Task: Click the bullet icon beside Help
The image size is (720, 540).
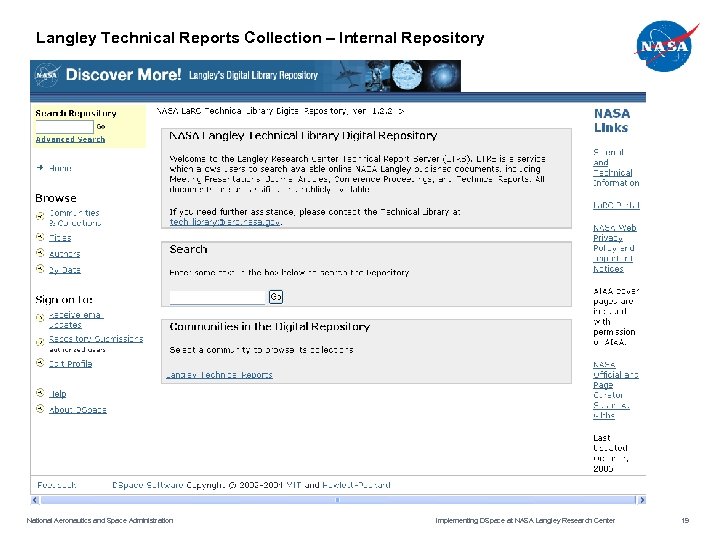Action: tap(40, 393)
